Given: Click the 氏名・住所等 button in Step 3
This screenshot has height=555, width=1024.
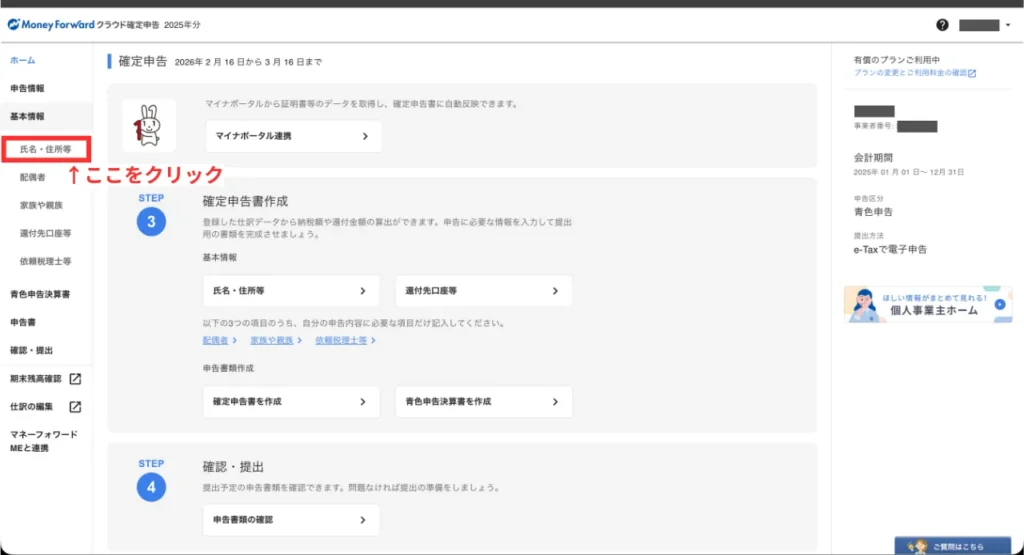Looking at the screenshot, I should tap(291, 291).
